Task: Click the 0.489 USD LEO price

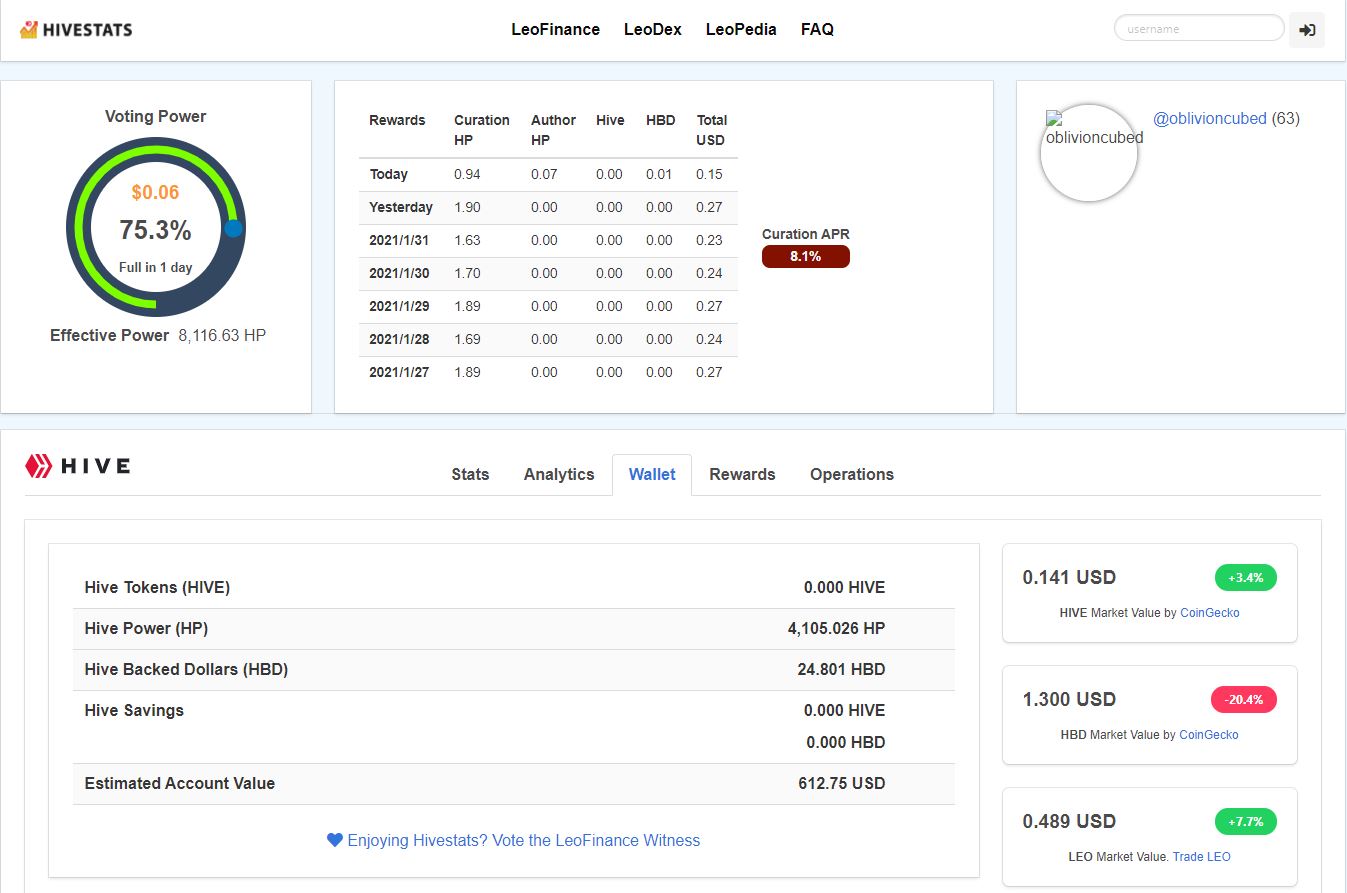Action: pyautogui.click(x=1069, y=821)
